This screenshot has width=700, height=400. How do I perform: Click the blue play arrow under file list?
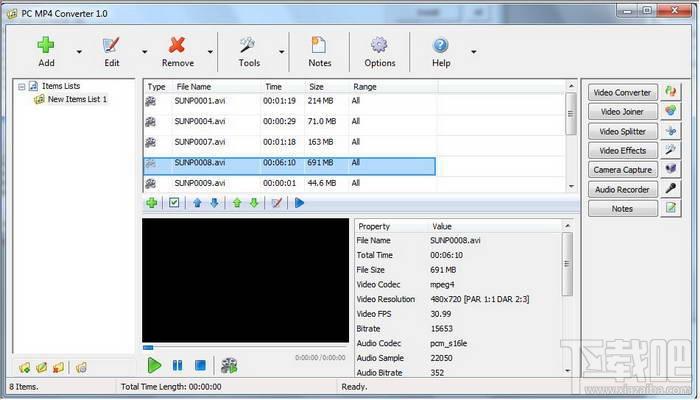click(x=299, y=203)
